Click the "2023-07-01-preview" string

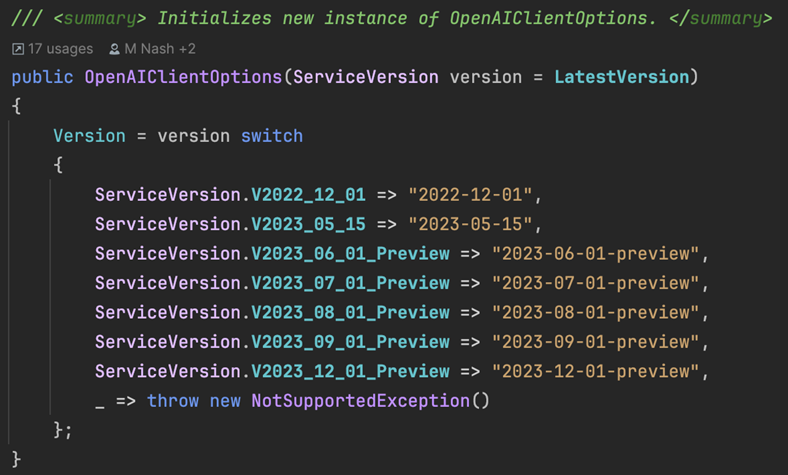click(x=595, y=283)
